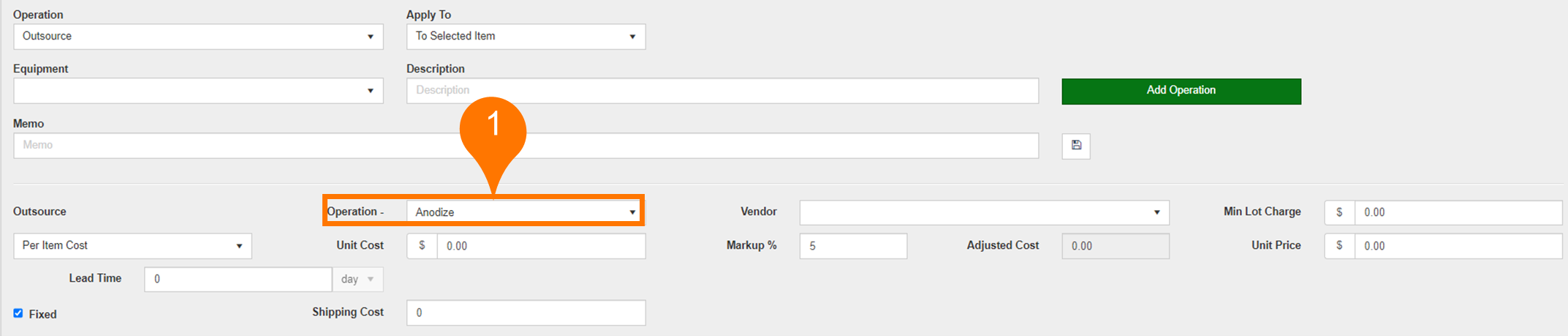Click the Adjusted Cost read-only field

click(x=1115, y=246)
